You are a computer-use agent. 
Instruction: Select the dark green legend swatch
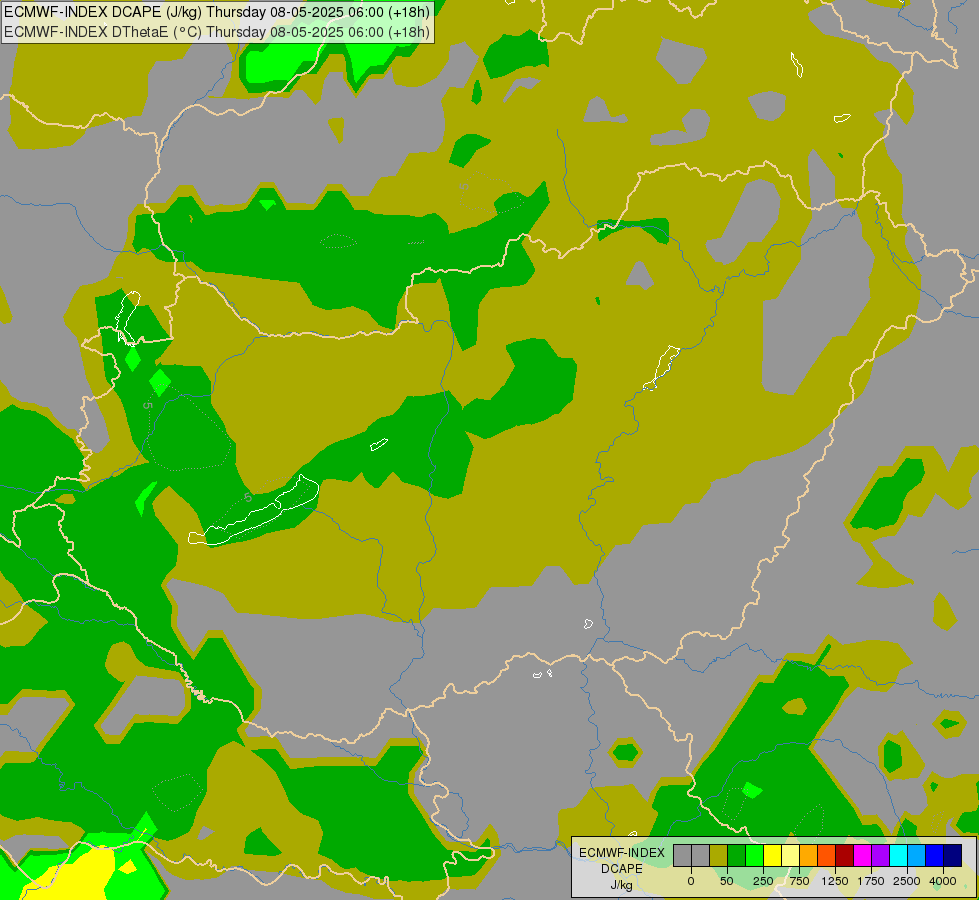[737, 855]
